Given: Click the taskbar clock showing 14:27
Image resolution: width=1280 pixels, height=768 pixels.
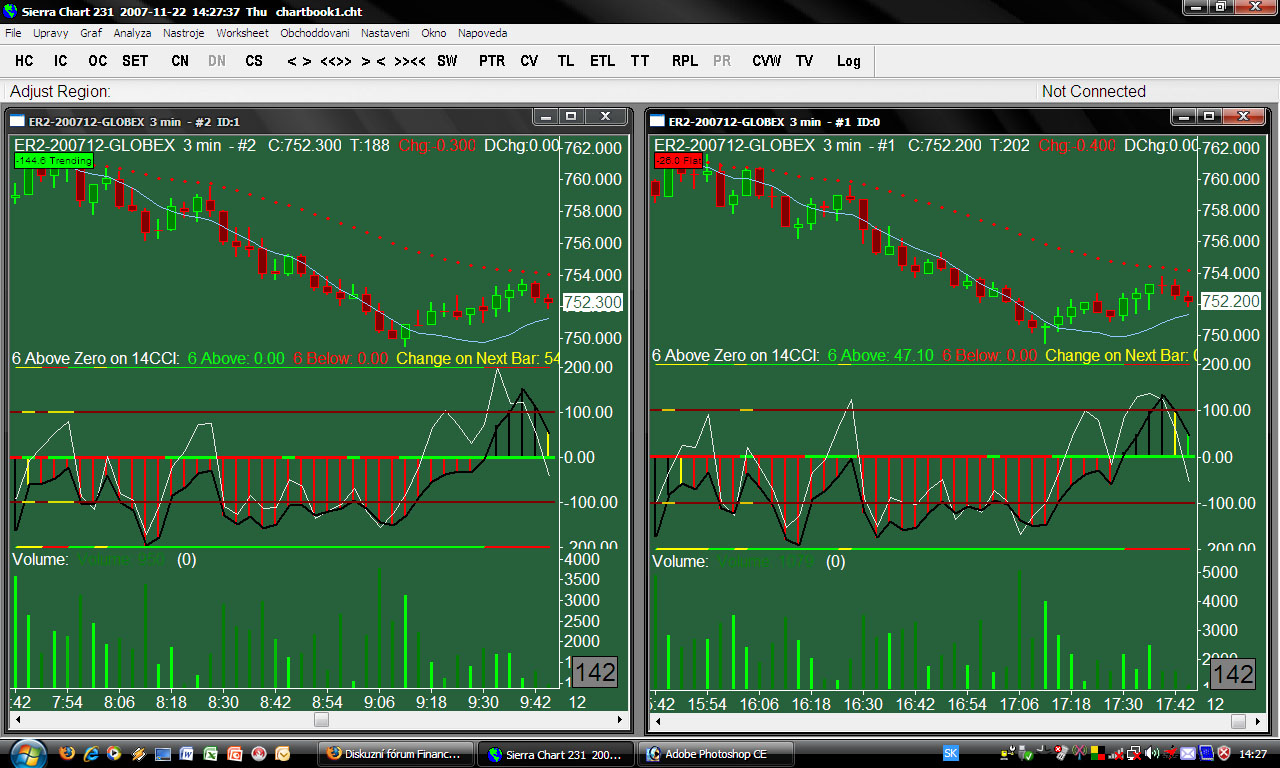Looking at the screenshot, I should point(1253,753).
